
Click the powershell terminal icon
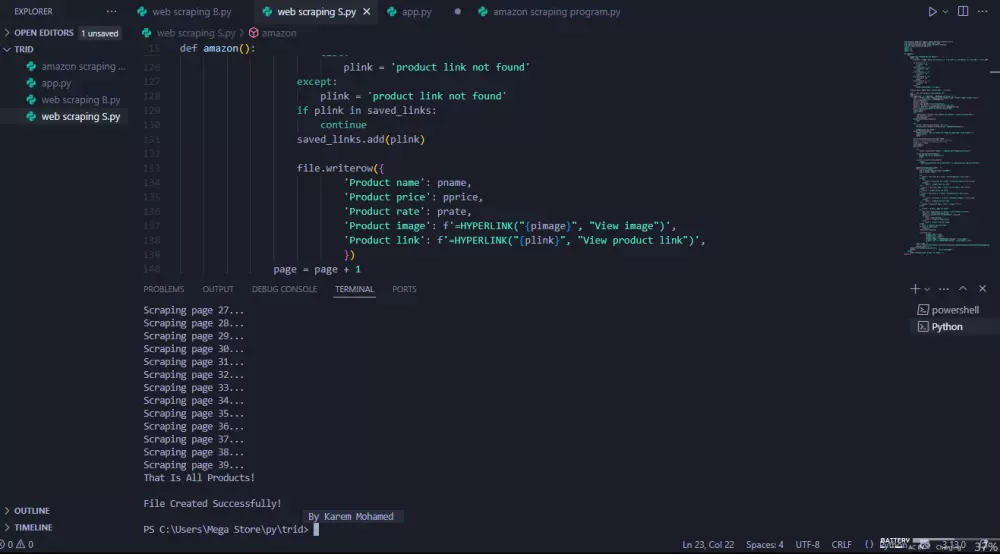[923, 310]
